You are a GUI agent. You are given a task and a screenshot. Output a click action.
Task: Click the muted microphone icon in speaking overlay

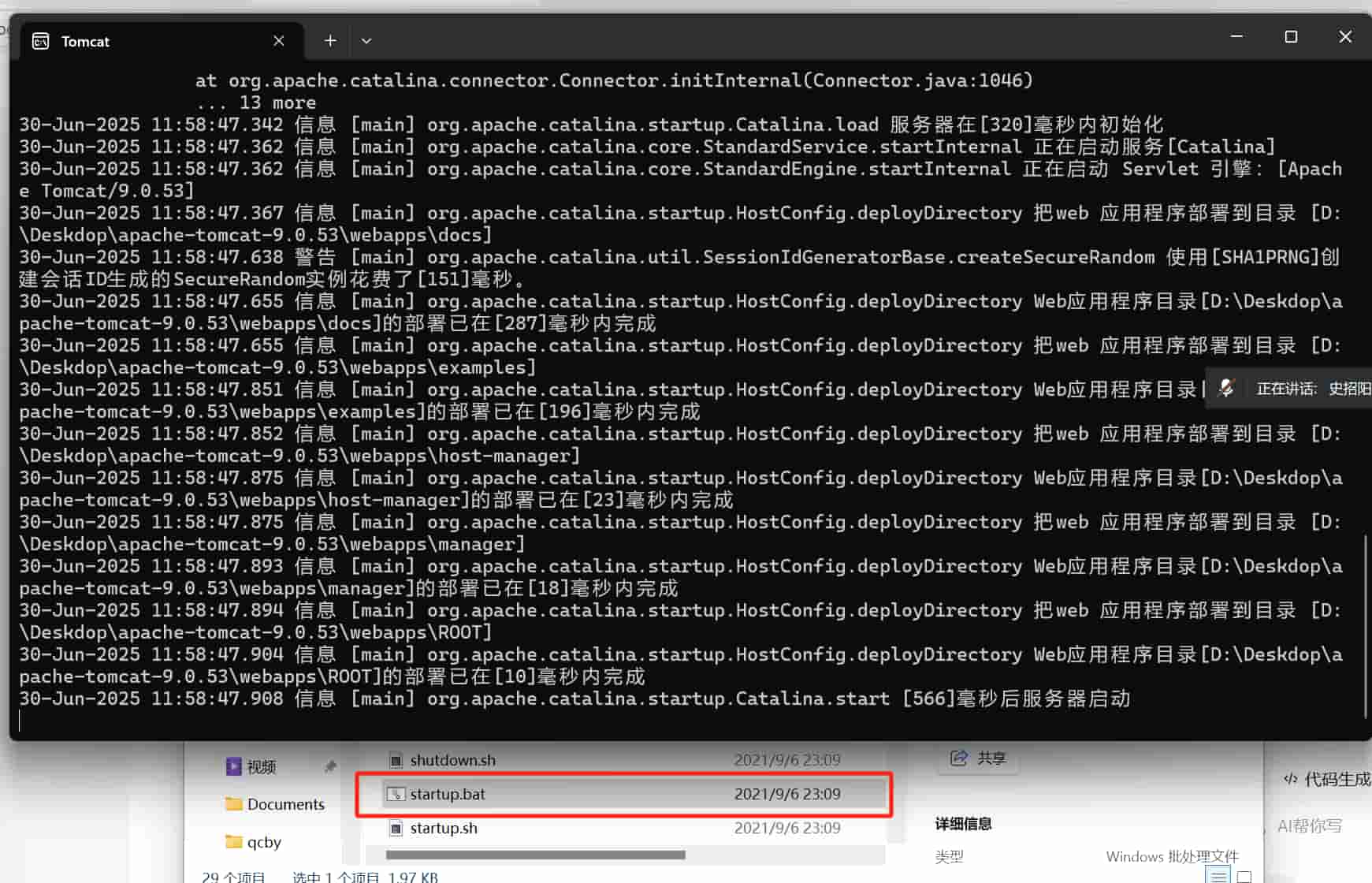click(1225, 388)
